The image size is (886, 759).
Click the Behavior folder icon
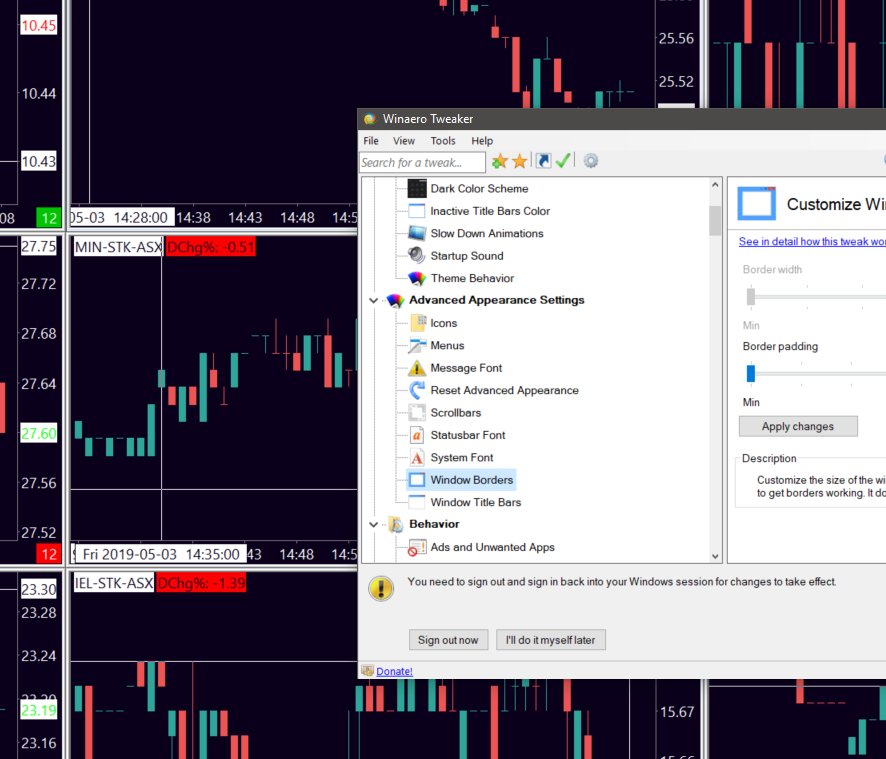pos(396,524)
